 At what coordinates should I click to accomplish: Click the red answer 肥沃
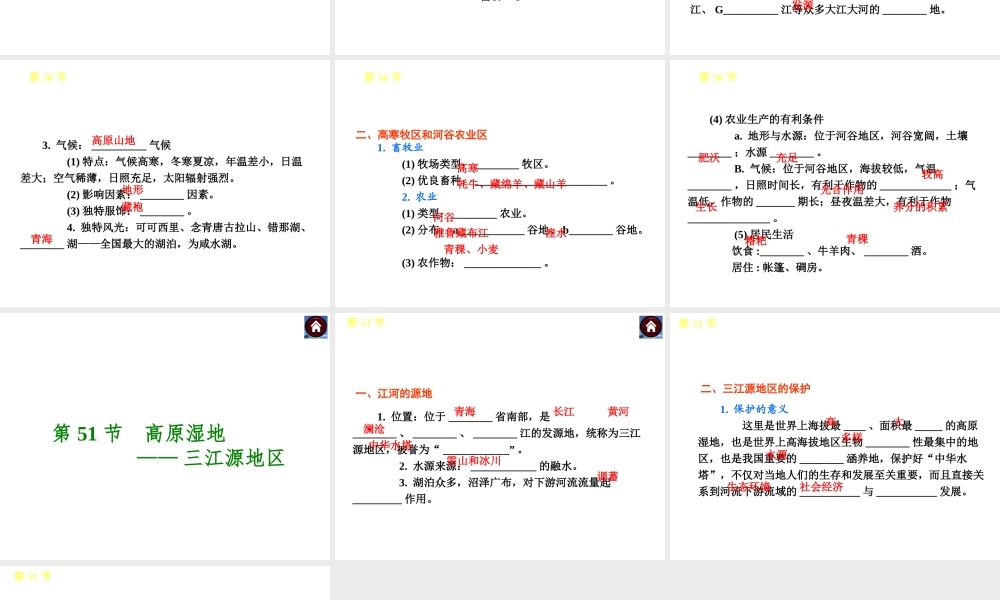[709, 157]
